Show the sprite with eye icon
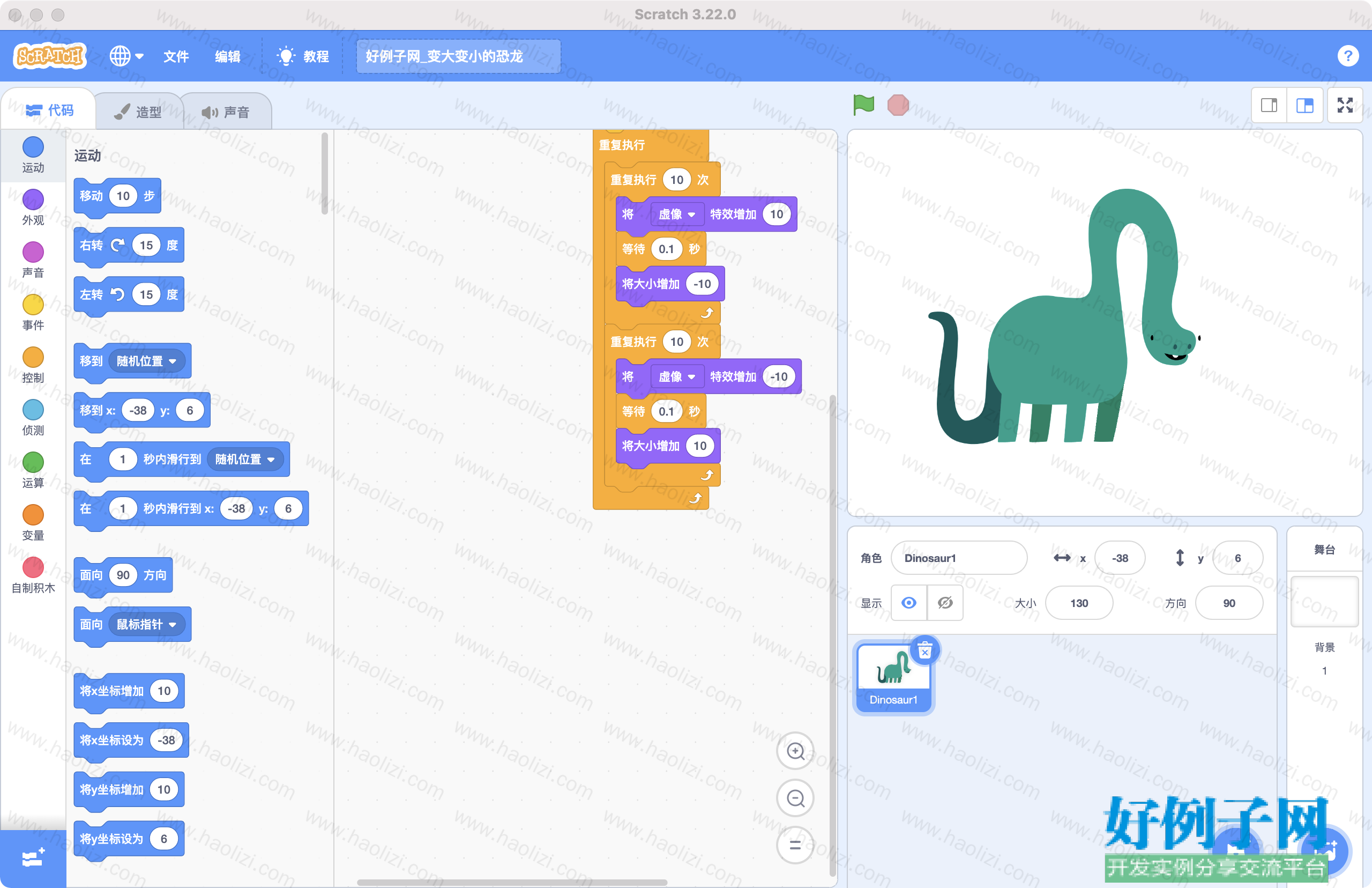 click(909, 603)
